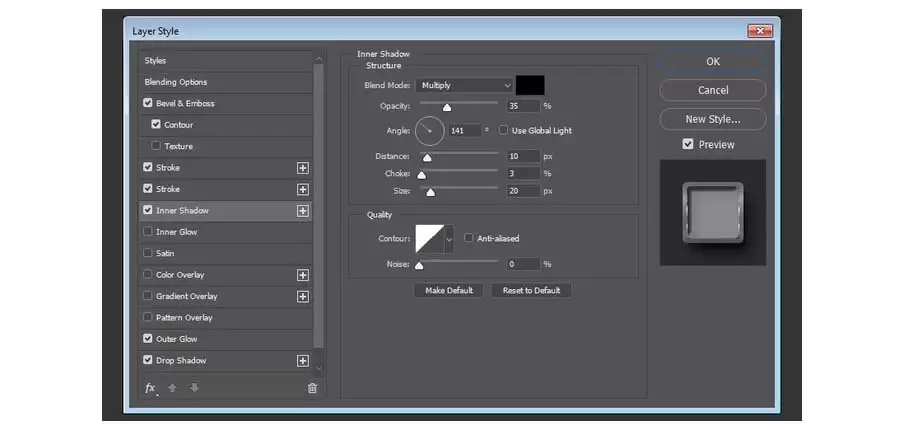Expand the Contour picker arrow
Screen dimensions: 900x430
tap(449, 239)
